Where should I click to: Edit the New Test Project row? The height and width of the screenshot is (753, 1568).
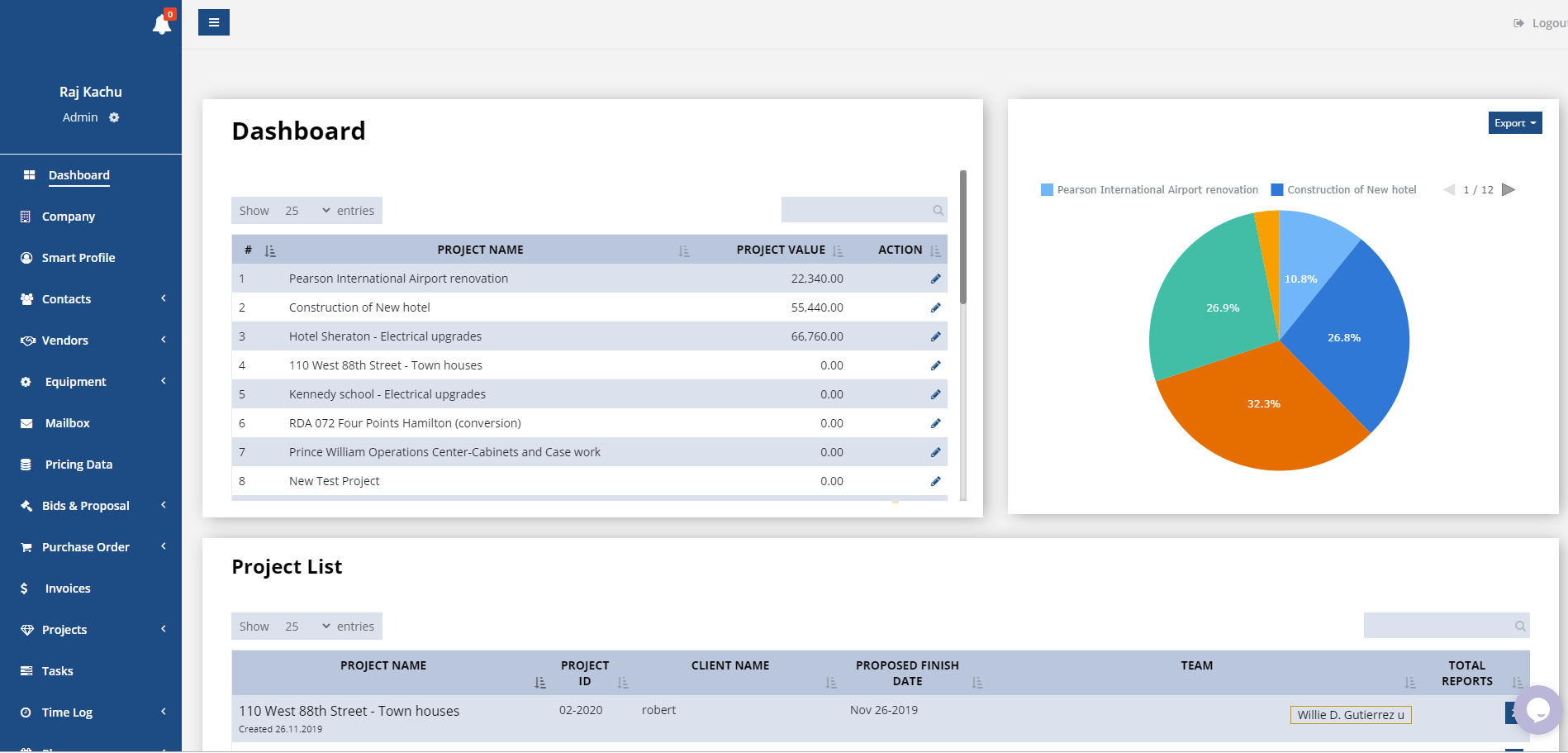click(935, 481)
